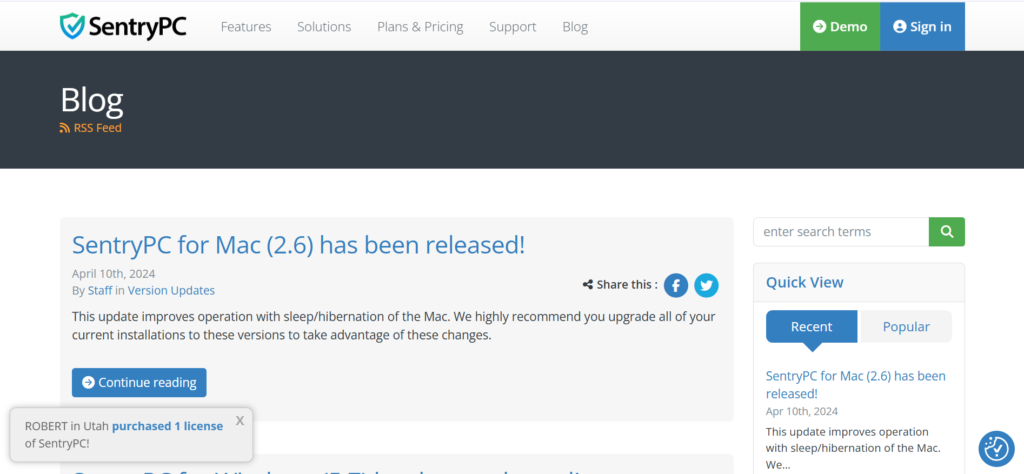Click the Blog page heading
Screen dimensions: 1024x474
click(x=91, y=101)
